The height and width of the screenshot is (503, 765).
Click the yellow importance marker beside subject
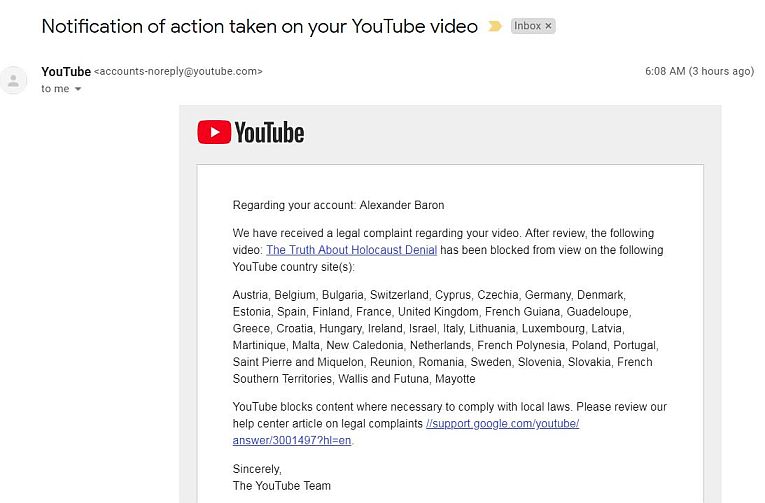494,27
